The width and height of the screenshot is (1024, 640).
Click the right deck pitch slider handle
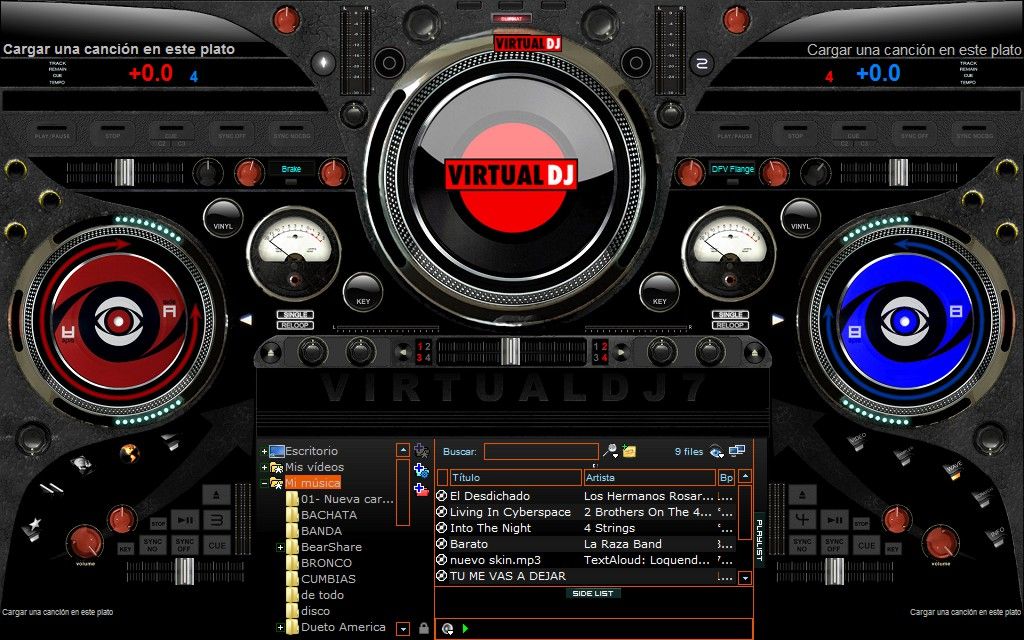[899, 172]
